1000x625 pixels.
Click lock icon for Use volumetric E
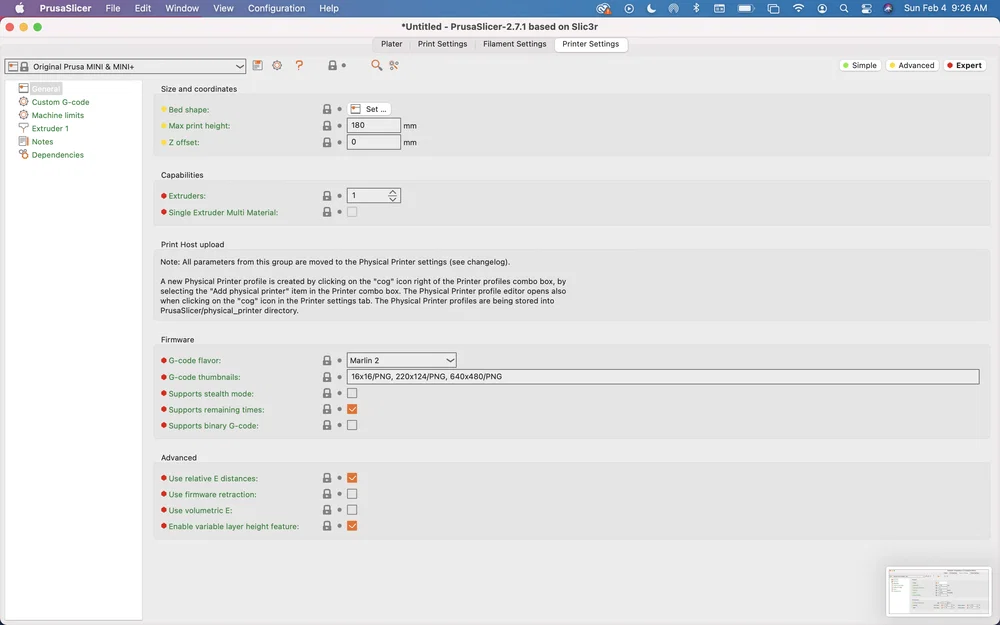tap(327, 510)
